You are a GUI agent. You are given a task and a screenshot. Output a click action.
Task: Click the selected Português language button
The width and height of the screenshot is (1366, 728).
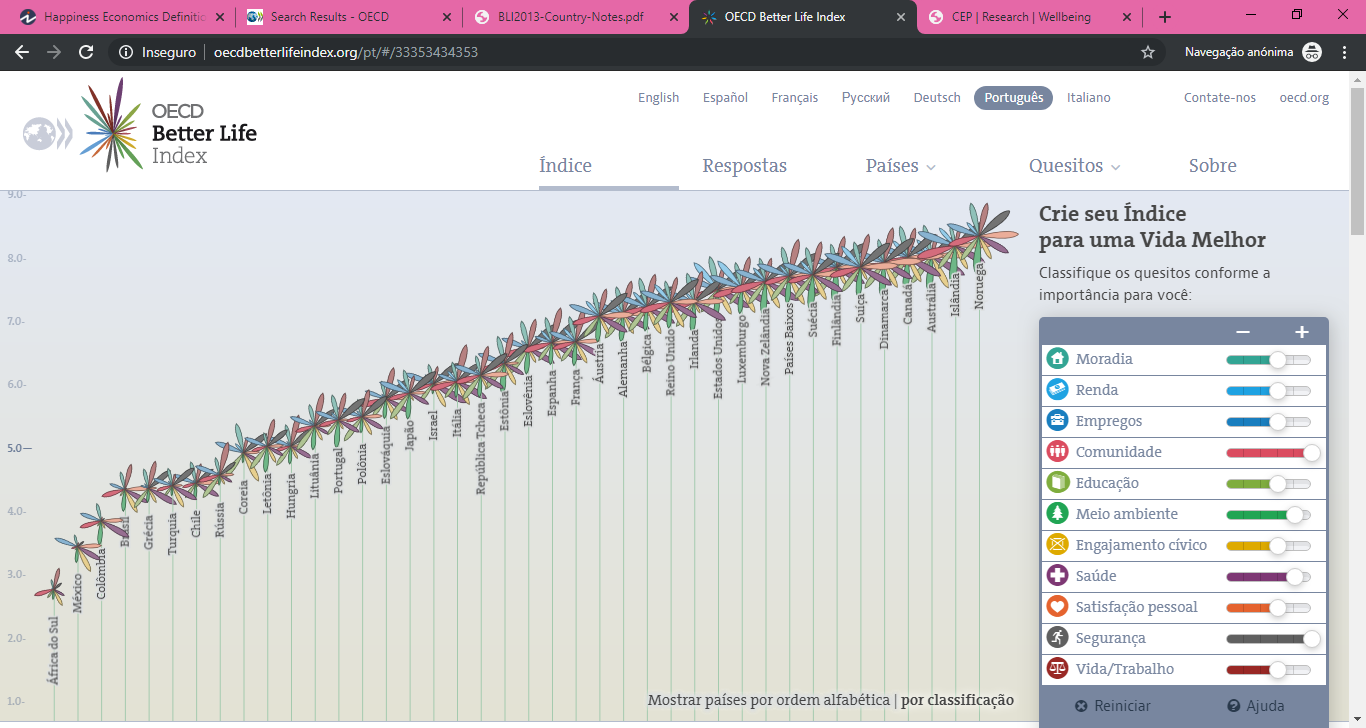tap(1013, 97)
